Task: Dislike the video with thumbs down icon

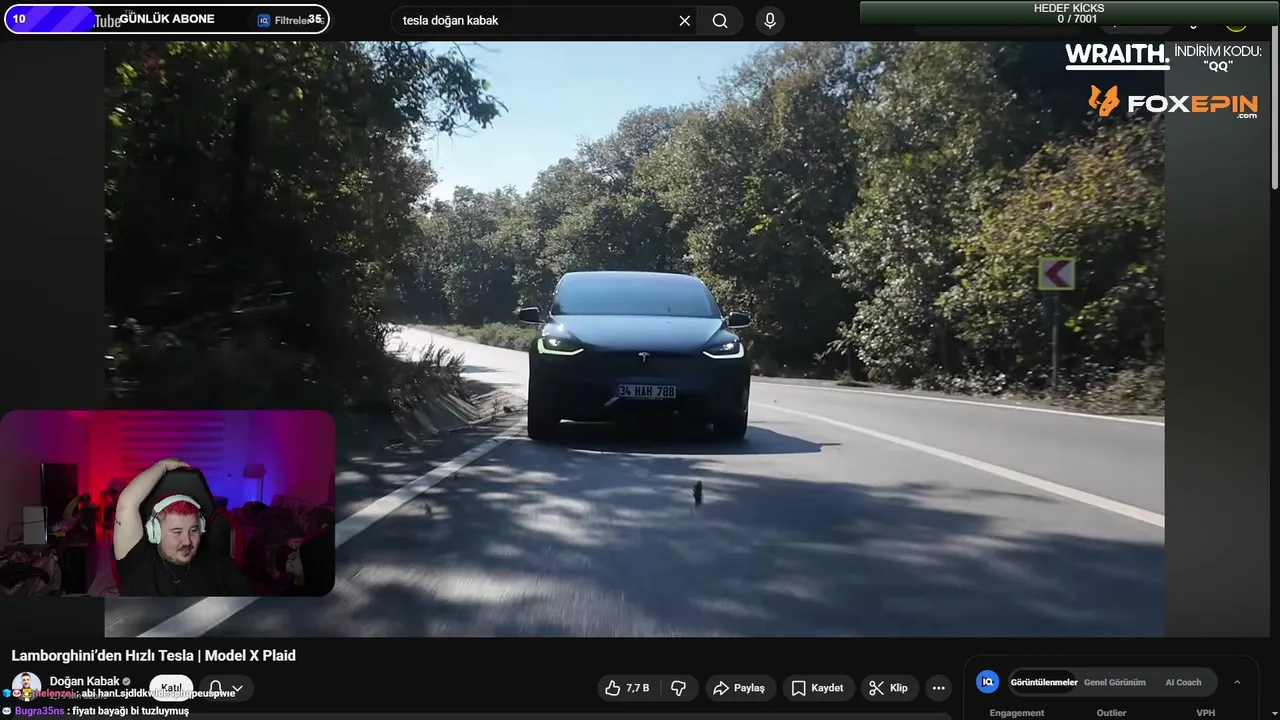Action: coord(678,688)
